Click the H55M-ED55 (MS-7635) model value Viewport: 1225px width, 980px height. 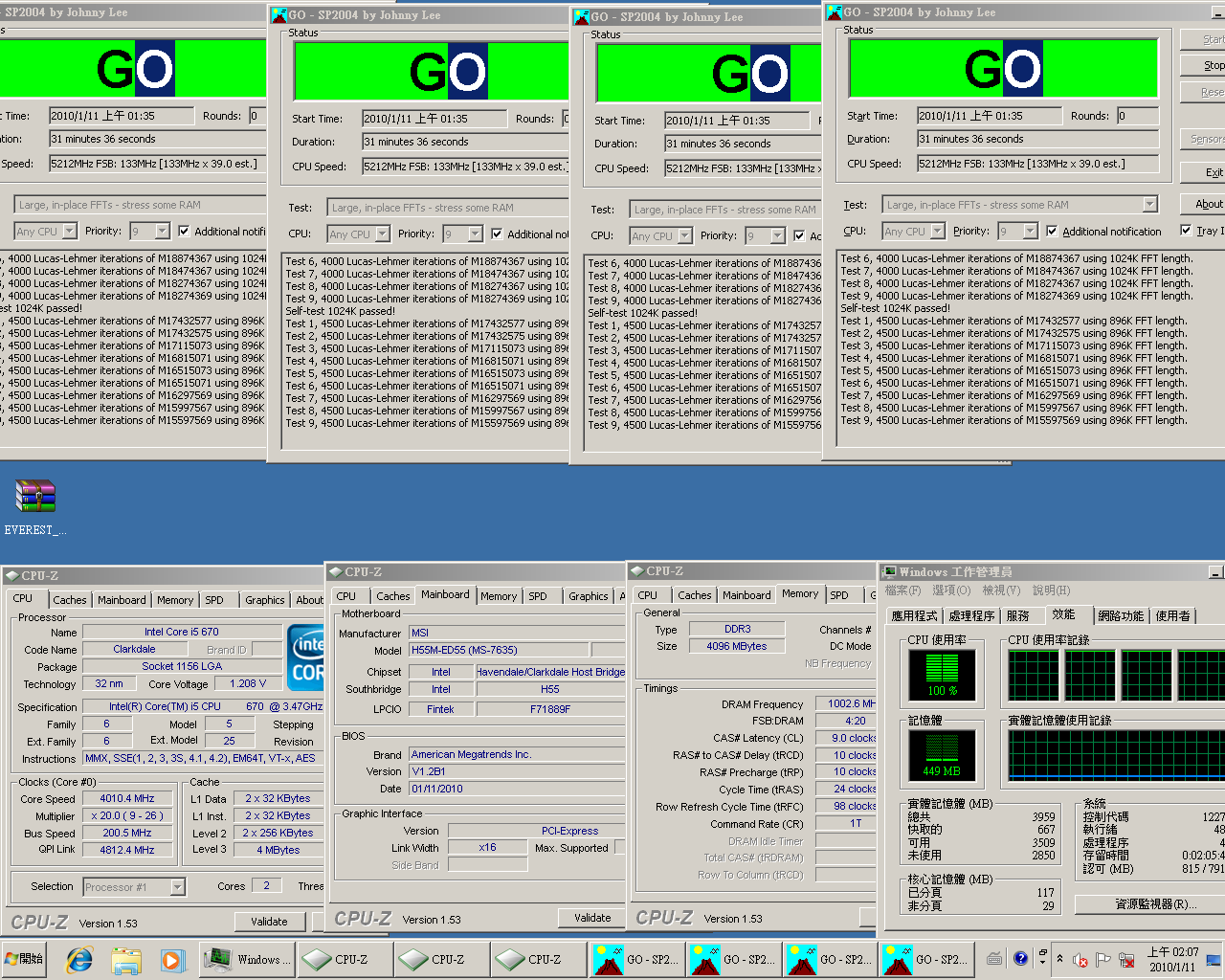pos(500,651)
